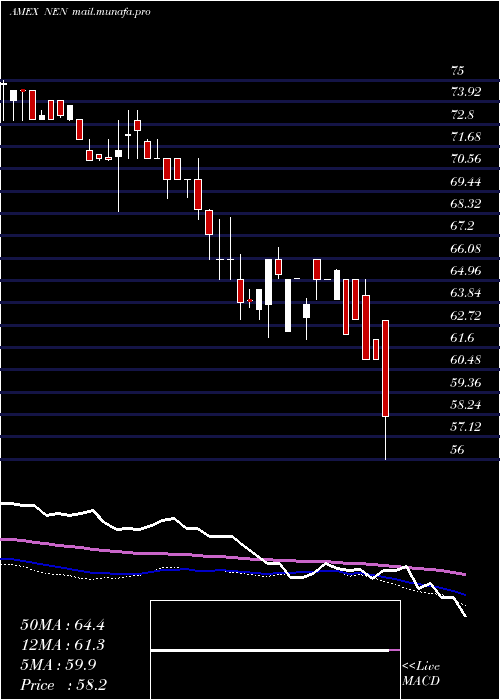Click the 58.24 price axis label

tap(467, 404)
